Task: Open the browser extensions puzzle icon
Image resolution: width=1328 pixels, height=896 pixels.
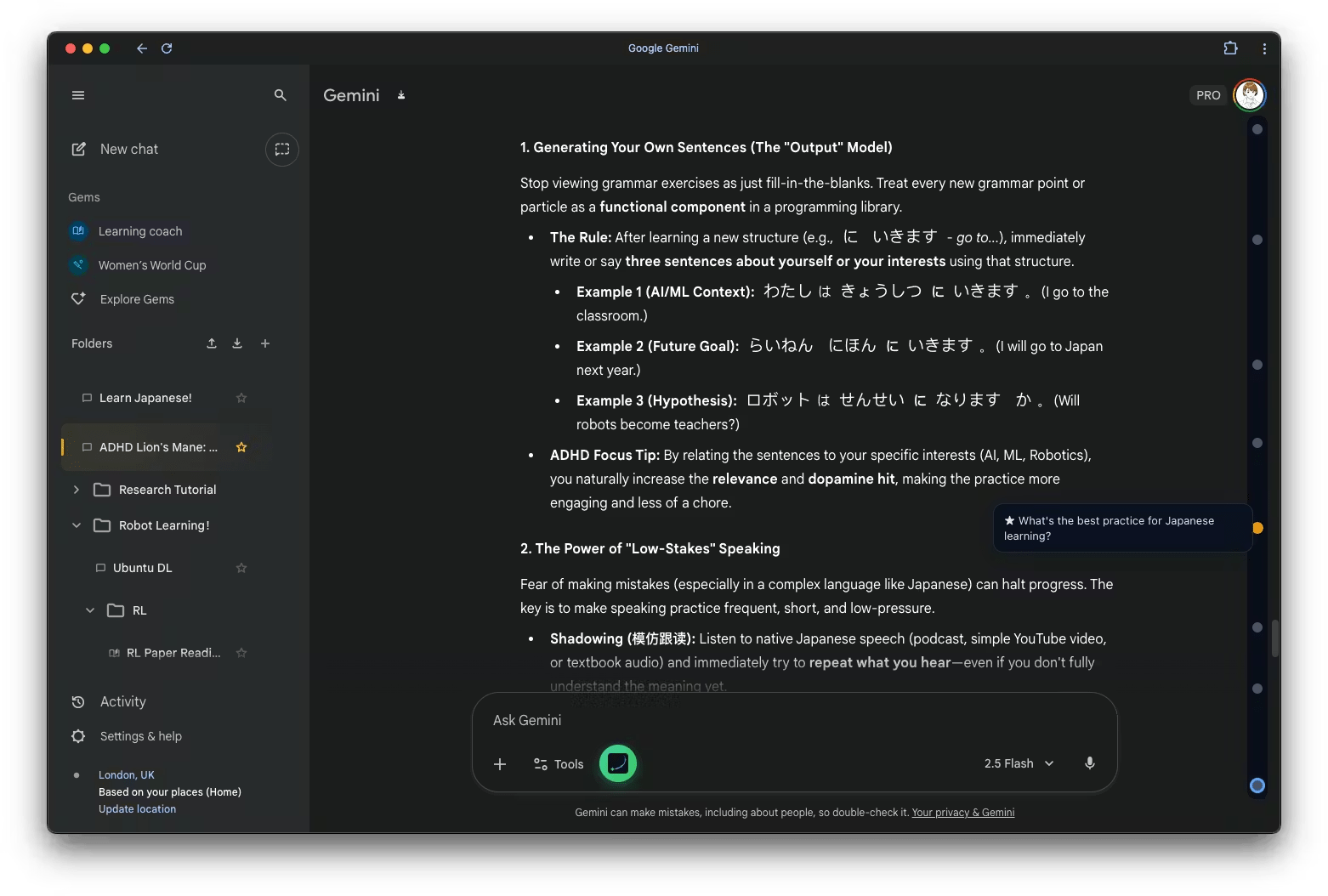Action: (x=1230, y=48)
